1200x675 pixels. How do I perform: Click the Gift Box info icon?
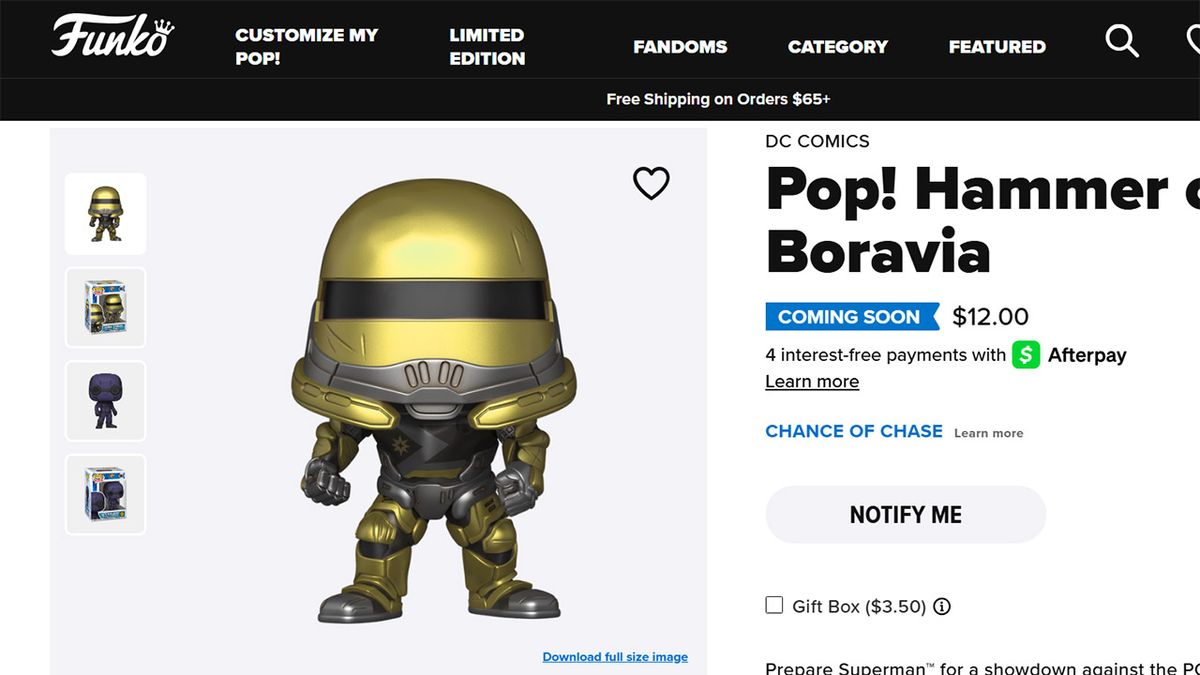[x=942, y=606]
